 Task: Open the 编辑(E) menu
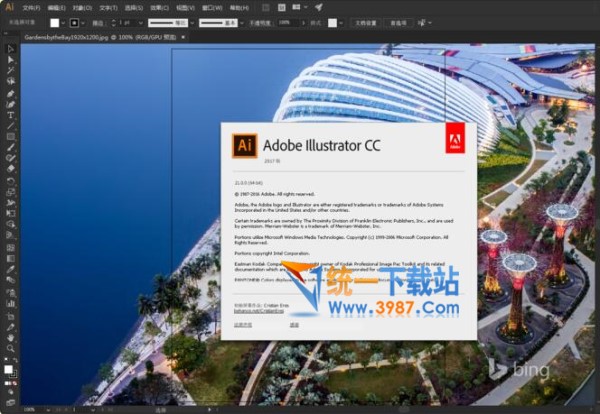pos(57,8)
